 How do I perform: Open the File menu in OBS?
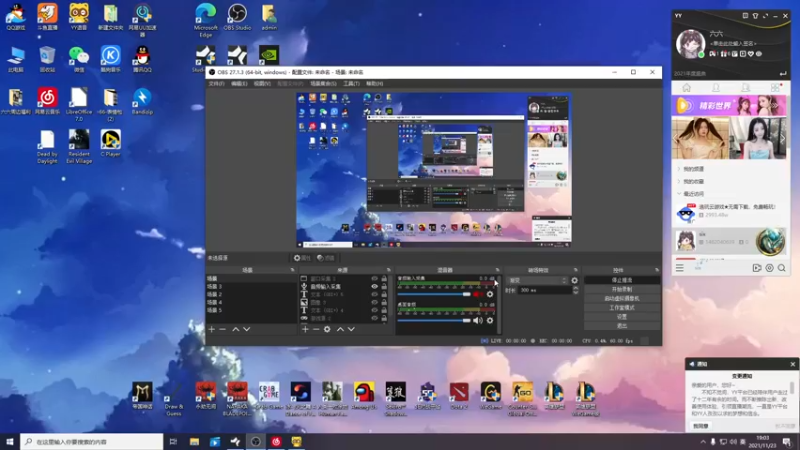pos(216,84)
